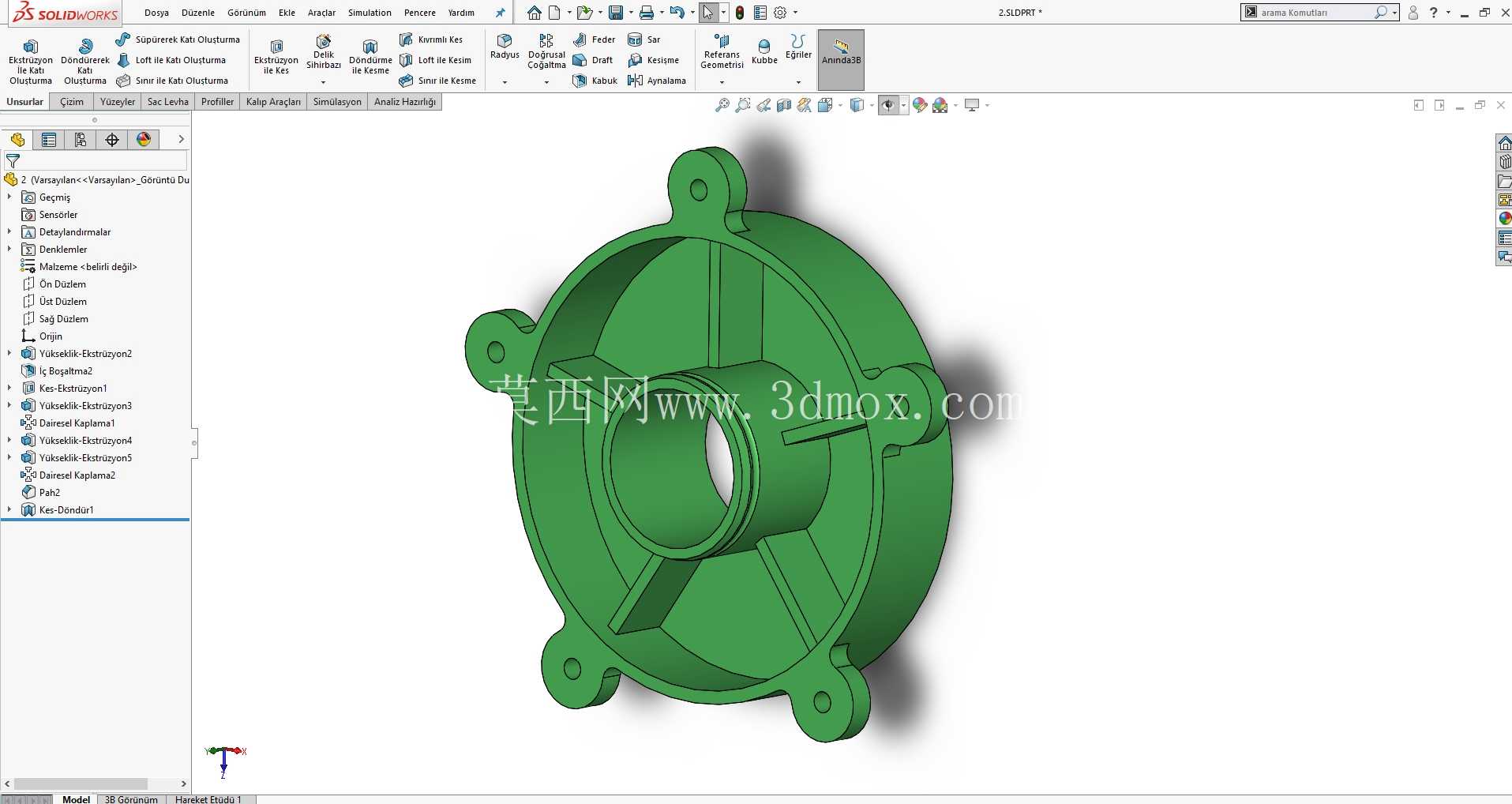Expand the Kes-Ekstrüzyon1 feature
Image resolution: width=1512 pixels, height=804 pixels.
point(9,389)
